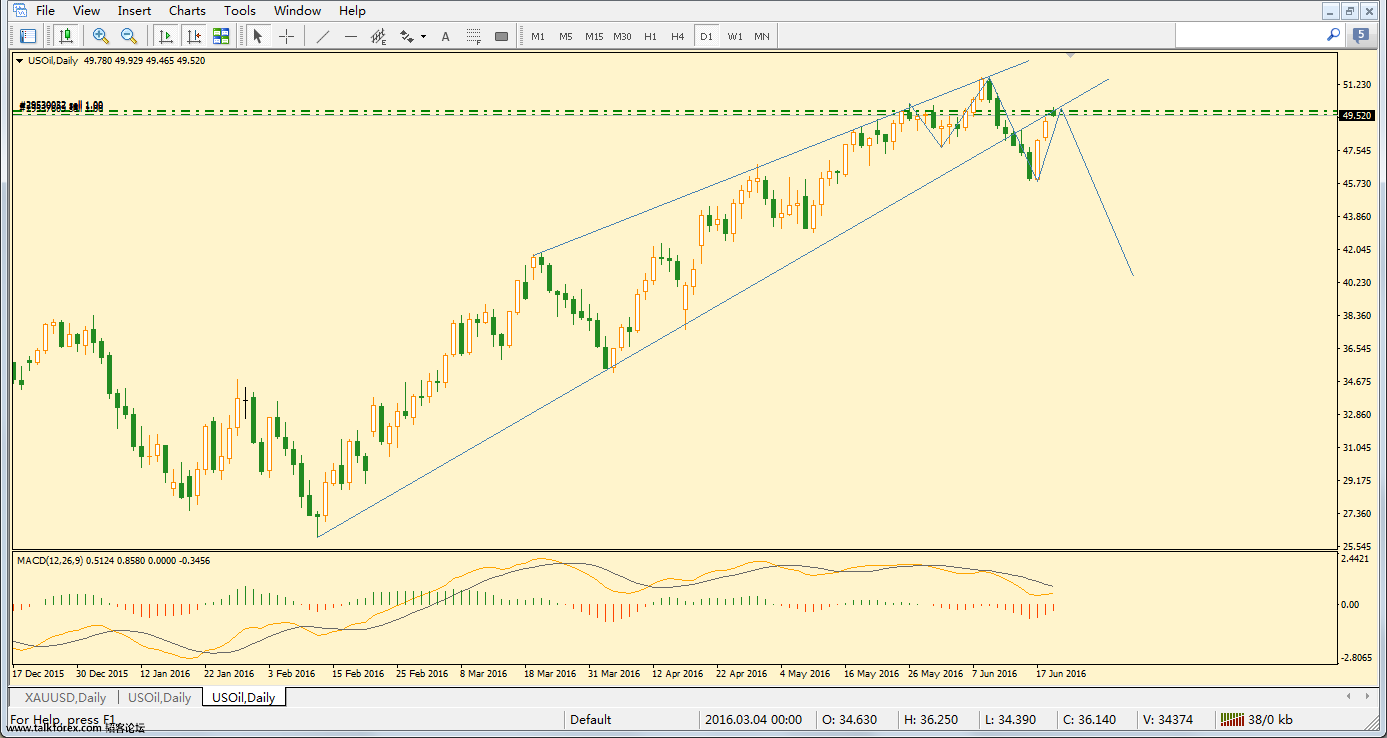This screenshot has height=738, width=1387.
Task: Switch to H1 timeframe
Action: 650,36
